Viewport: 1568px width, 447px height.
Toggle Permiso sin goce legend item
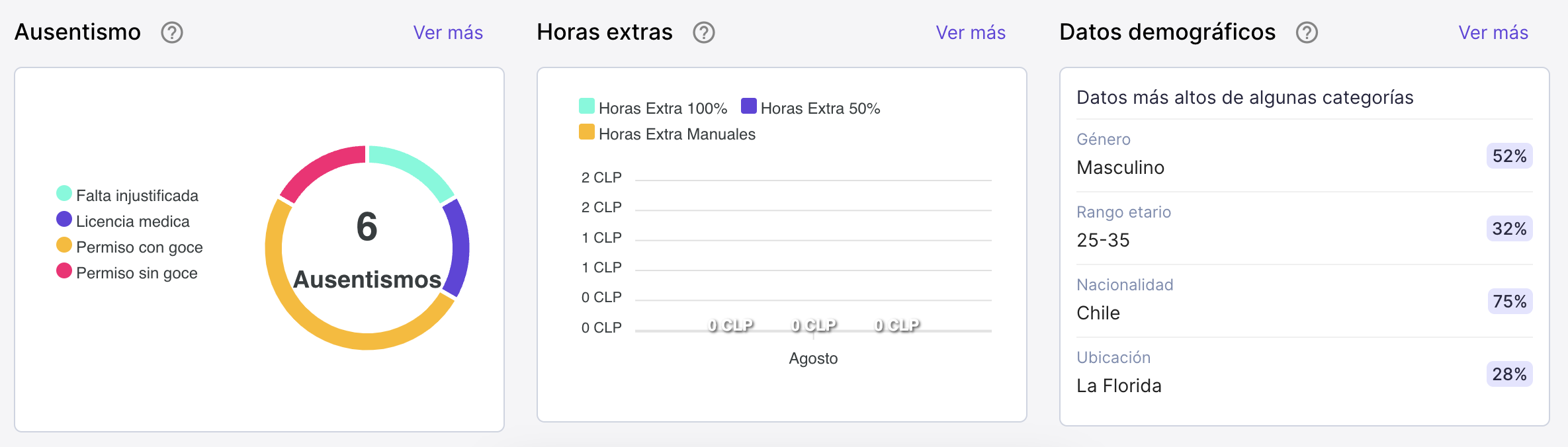127,272
